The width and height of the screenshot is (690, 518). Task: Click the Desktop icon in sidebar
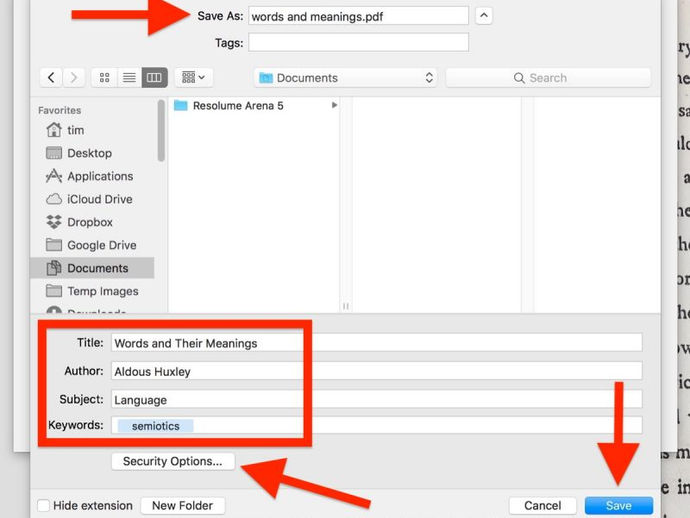coord(54,153)
